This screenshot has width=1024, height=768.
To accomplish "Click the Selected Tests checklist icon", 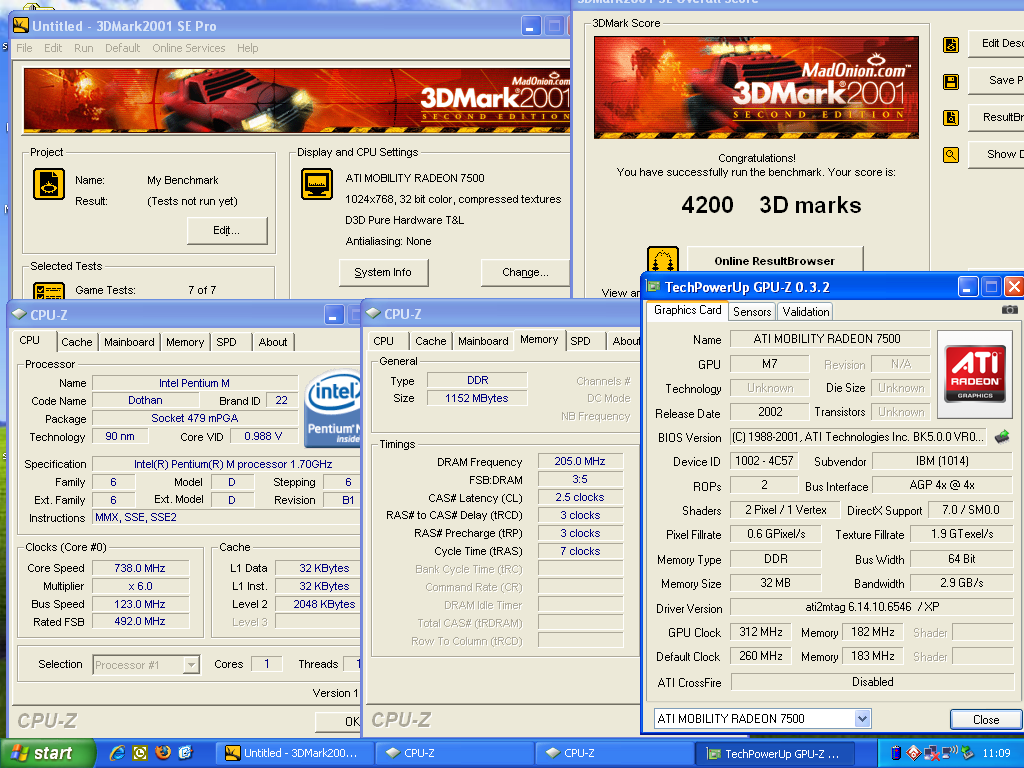I will [49, 291].
